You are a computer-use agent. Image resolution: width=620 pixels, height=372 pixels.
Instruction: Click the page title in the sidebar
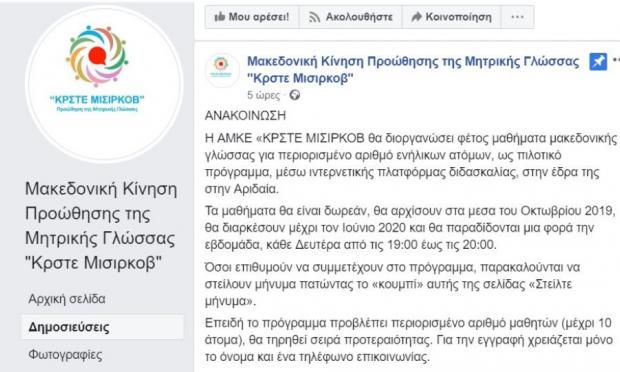101,226
